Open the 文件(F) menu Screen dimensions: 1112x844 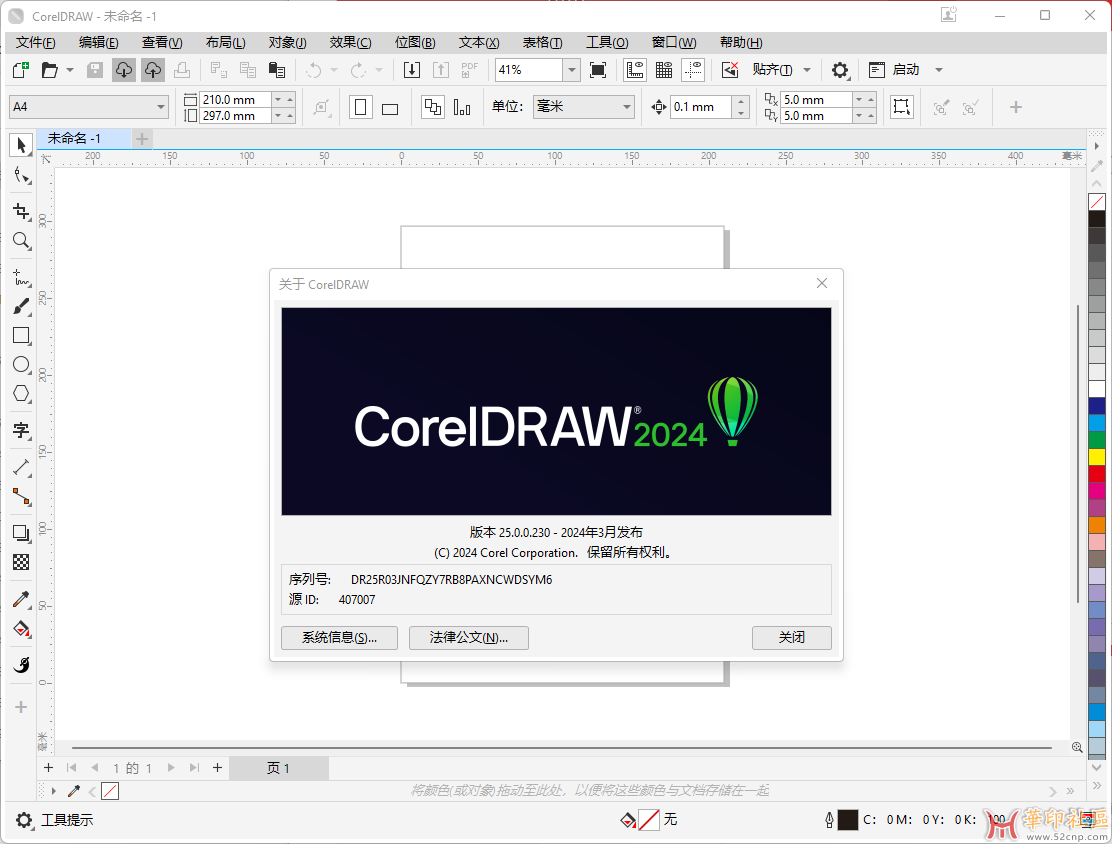click(35, 43)
